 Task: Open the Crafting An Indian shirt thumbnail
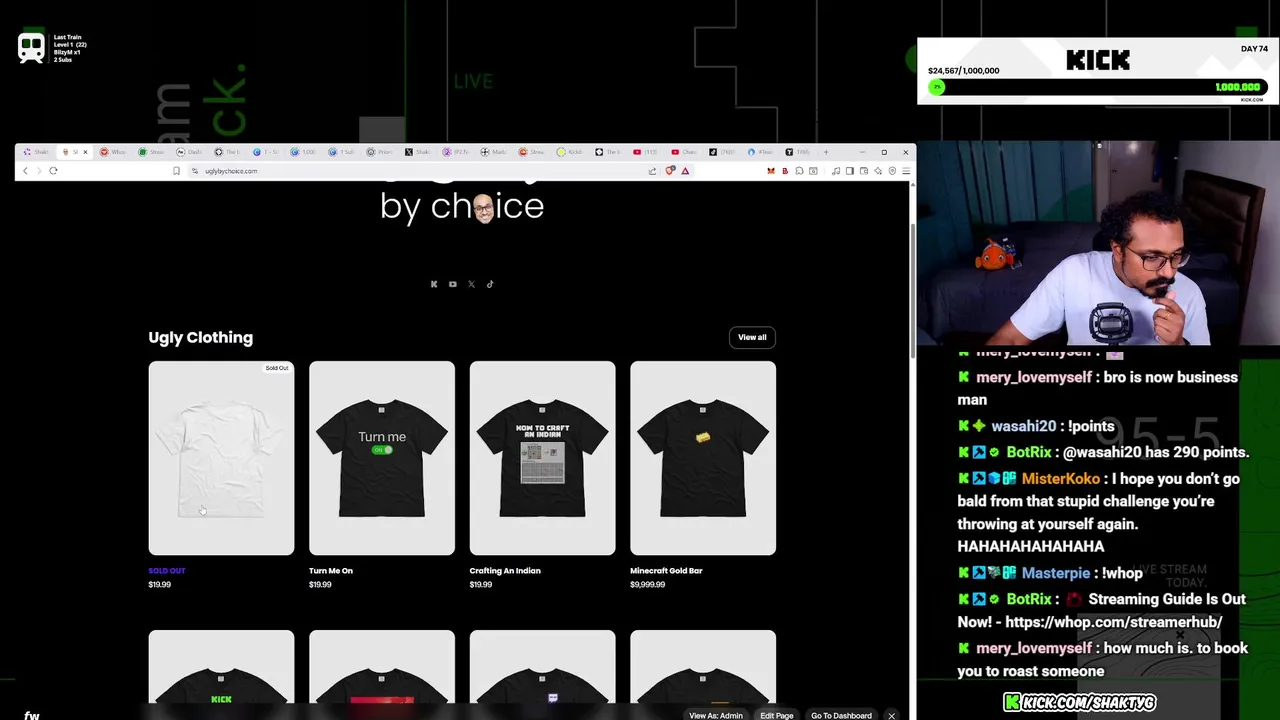click(x=542, y=458)
